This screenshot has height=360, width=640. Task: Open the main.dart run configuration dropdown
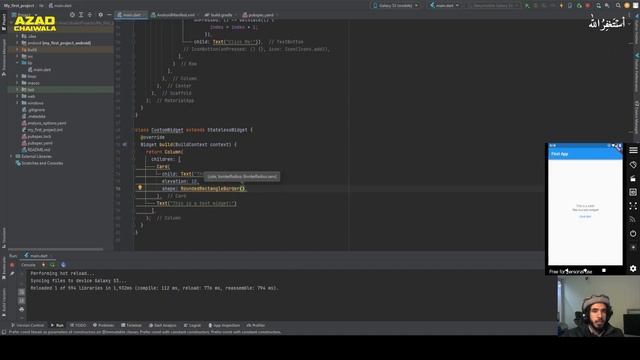(444, 5)
